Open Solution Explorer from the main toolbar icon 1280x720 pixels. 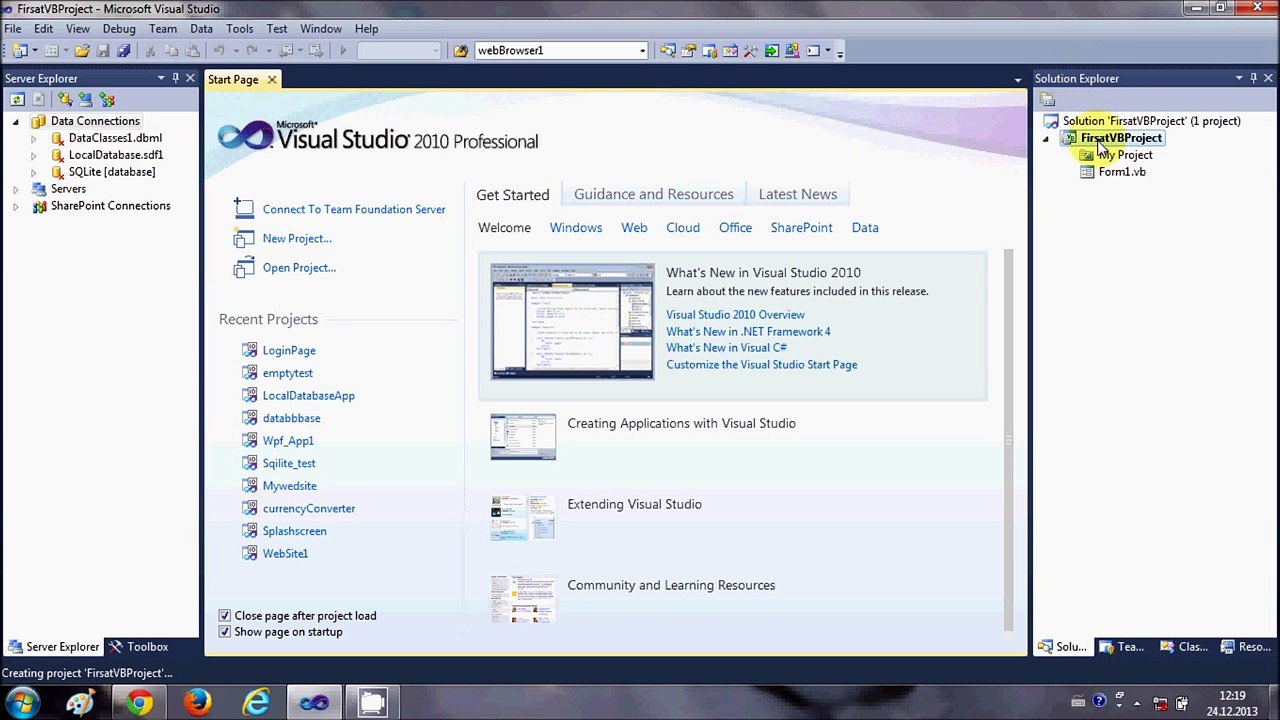(667, 50)
